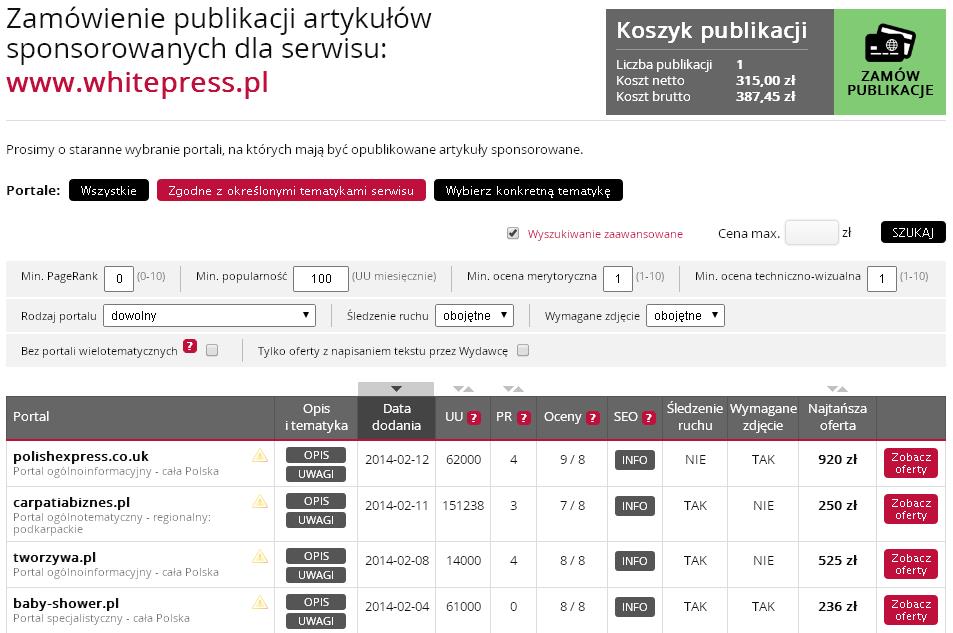Screen dimensions: 953x633
Task: Click the Data dodania column header
Action: pos(396,417)
